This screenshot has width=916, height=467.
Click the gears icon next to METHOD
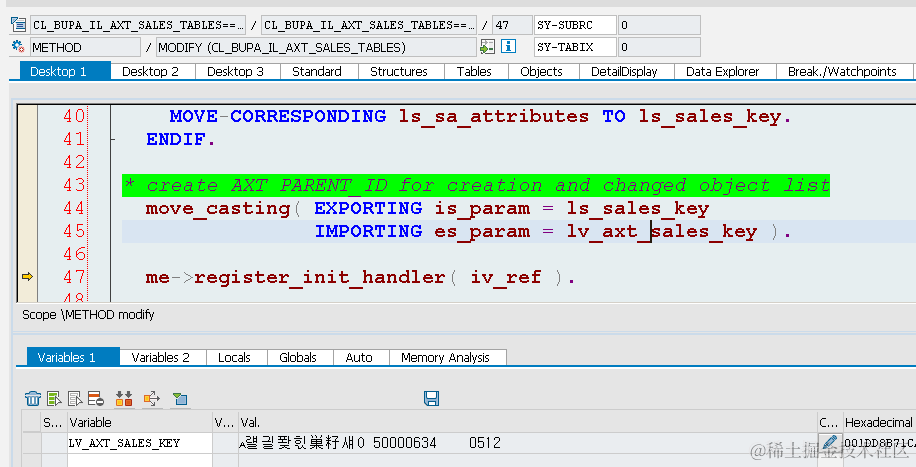(18, 47)
